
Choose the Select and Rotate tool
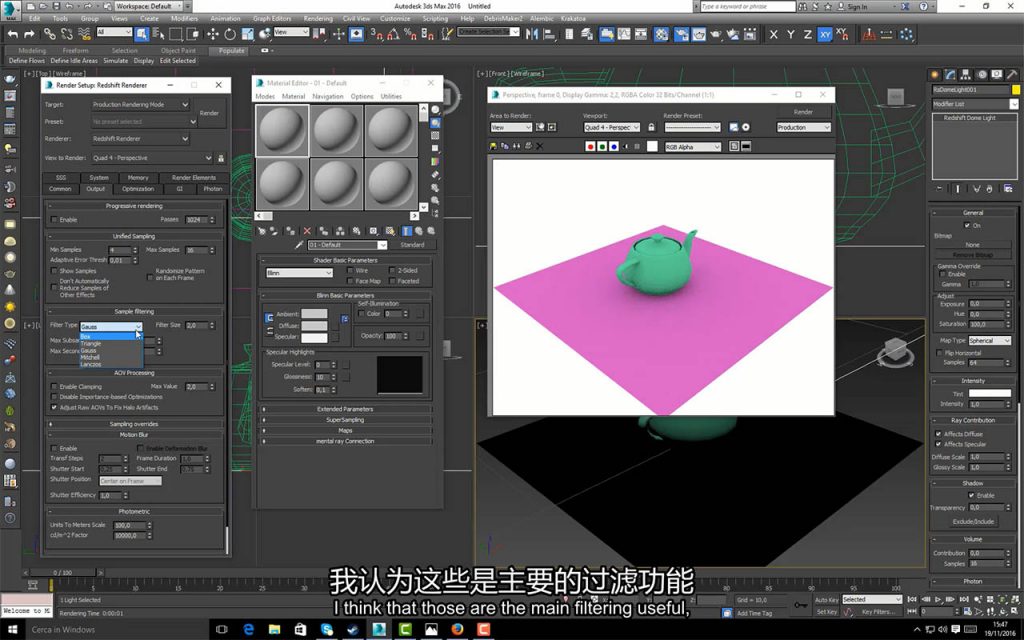tap(230, 34)
